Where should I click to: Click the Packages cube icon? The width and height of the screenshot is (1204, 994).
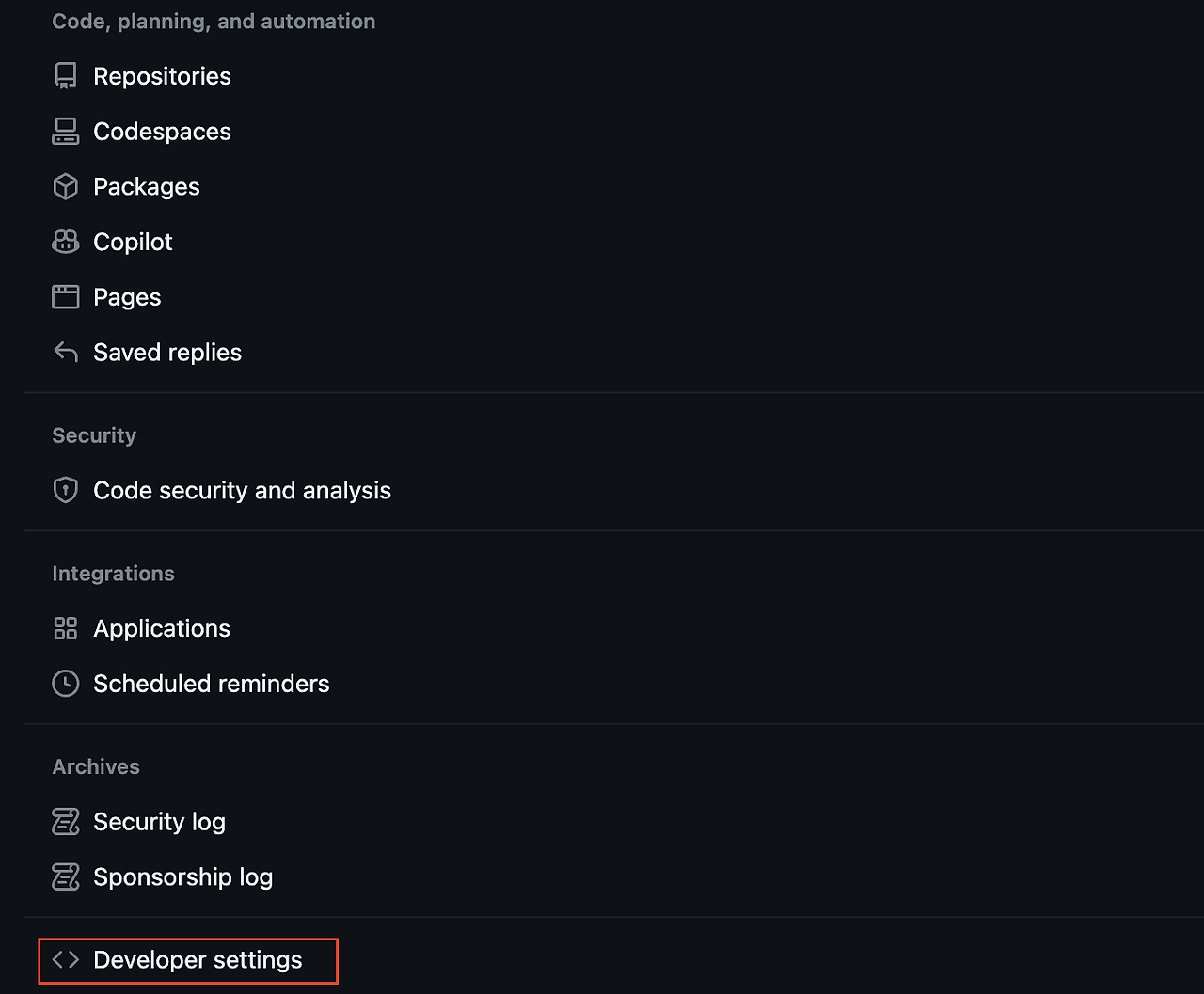[x=65, y=186]
